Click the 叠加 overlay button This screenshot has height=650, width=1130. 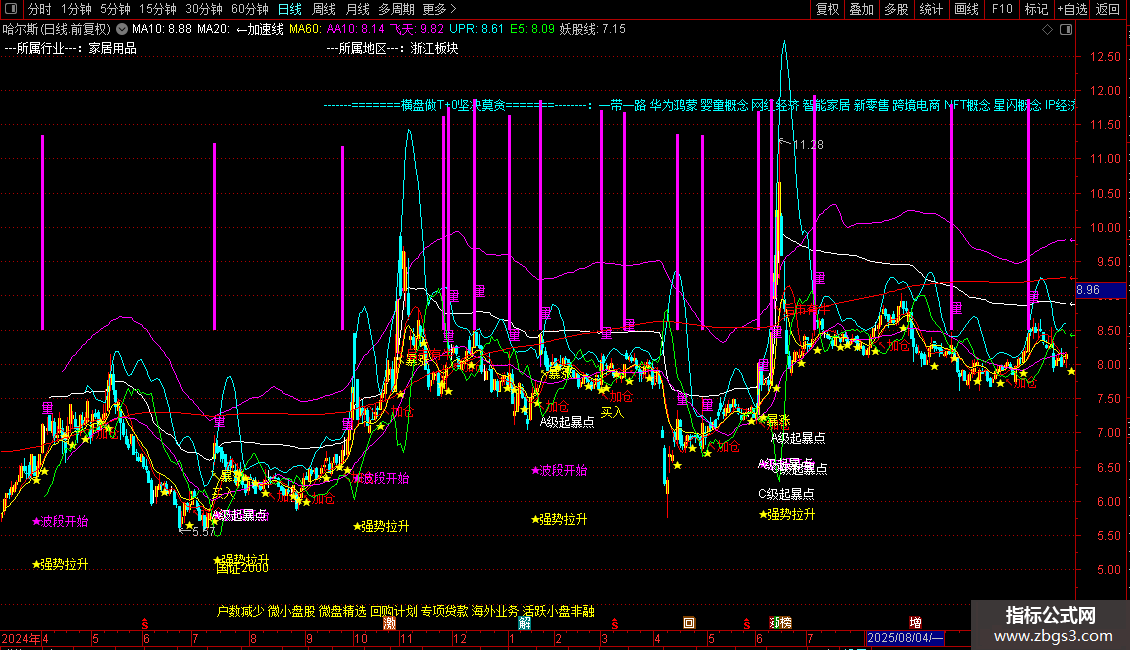(861, 9)
